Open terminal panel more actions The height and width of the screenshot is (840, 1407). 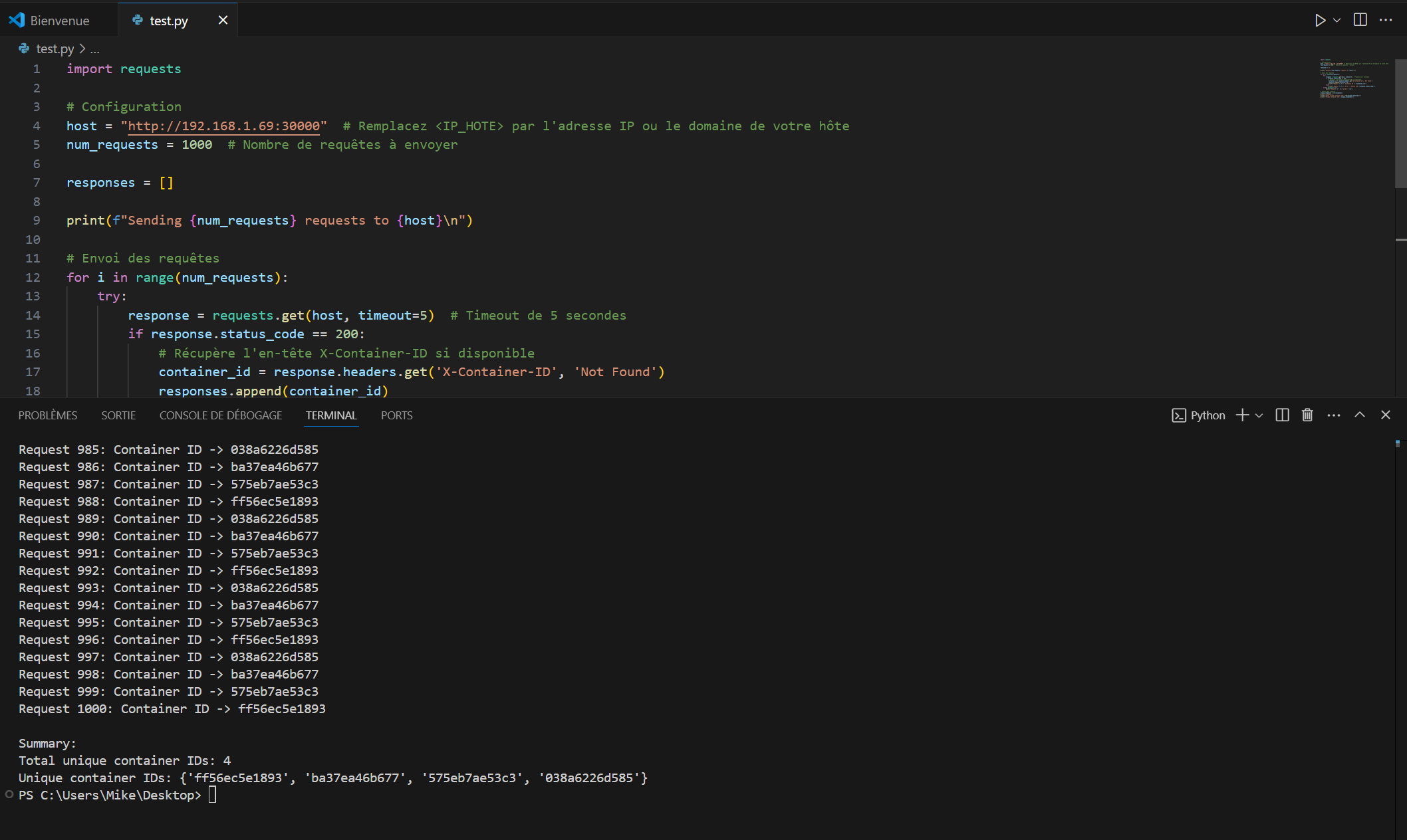[1334, 415]
